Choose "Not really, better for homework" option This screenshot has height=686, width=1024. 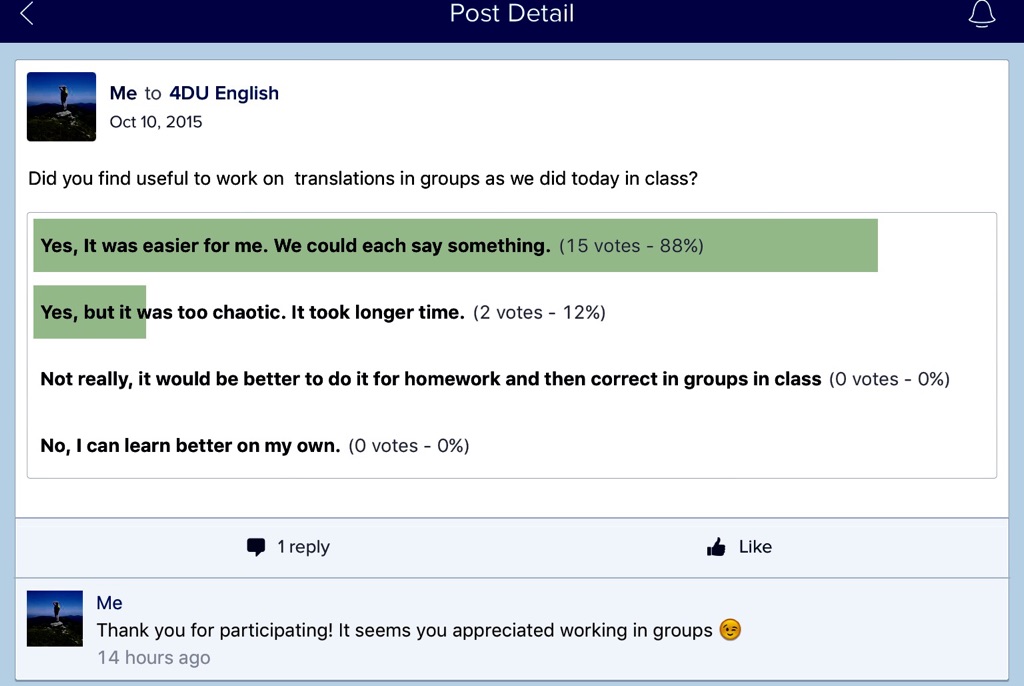point(430,379)
